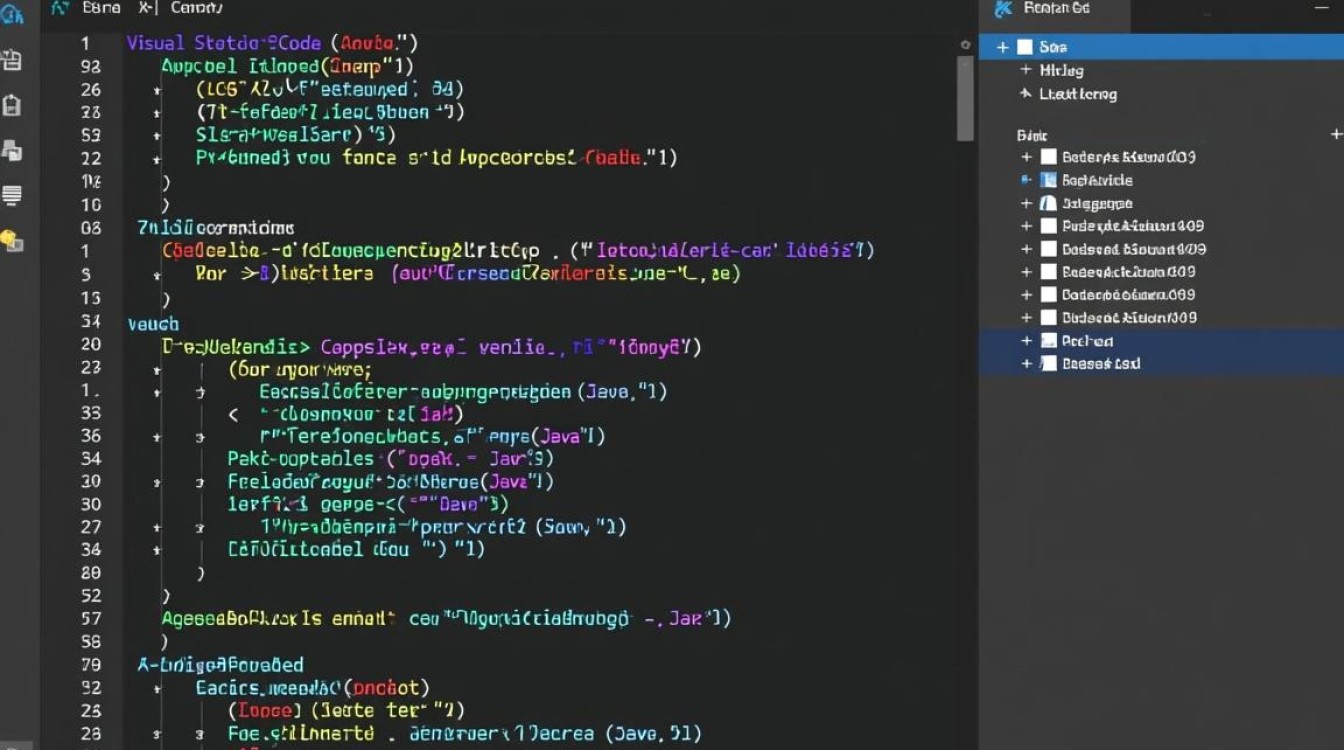This screenshot has width=1344, height=750.
Task: Expand the highlighted top row using its plus
Action: 1002,47
